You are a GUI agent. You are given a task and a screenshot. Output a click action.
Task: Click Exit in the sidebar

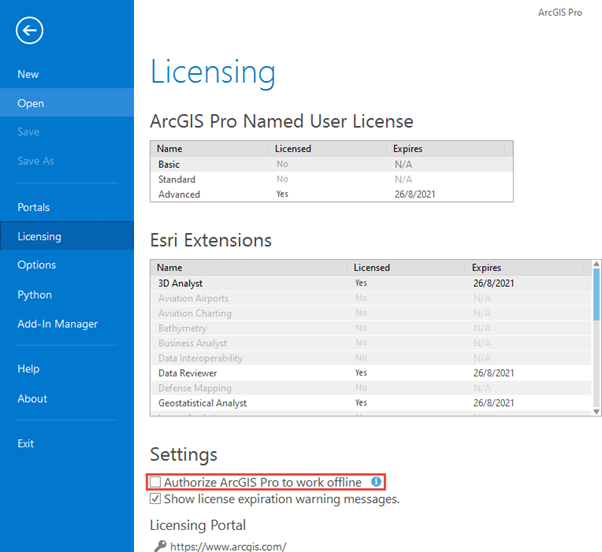tap(67, 443)
